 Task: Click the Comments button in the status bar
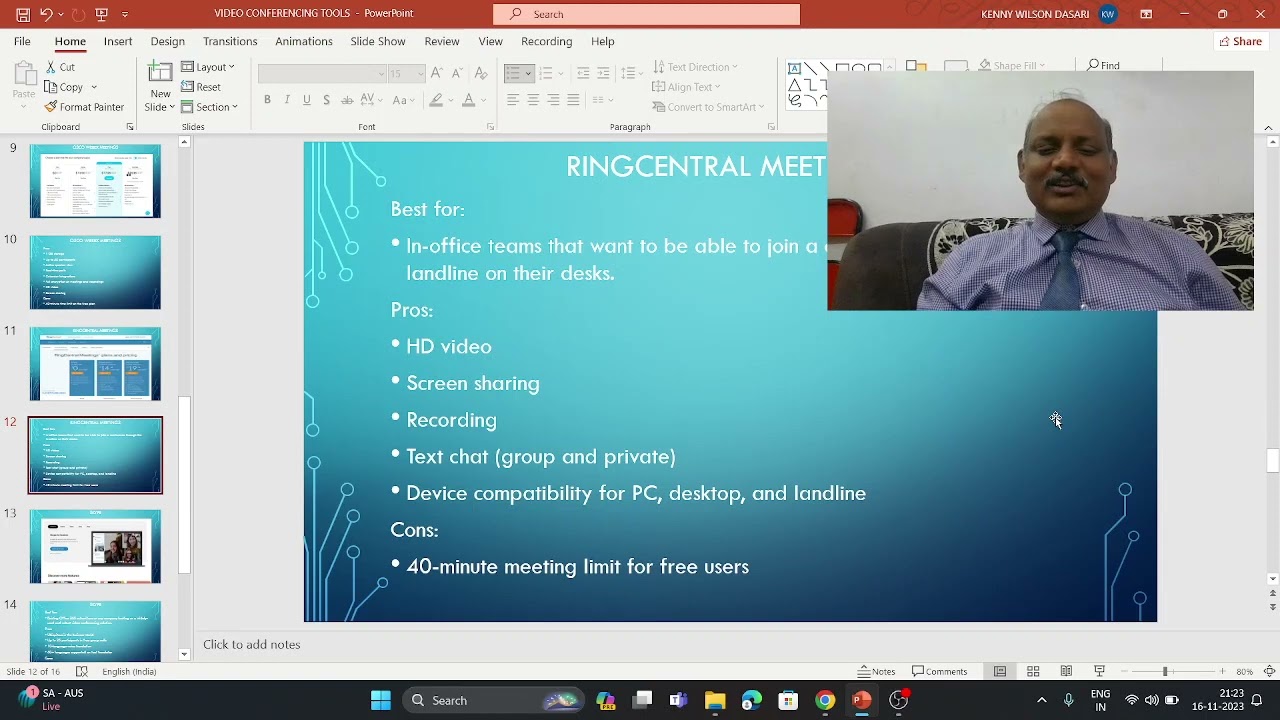click(939, 671)
